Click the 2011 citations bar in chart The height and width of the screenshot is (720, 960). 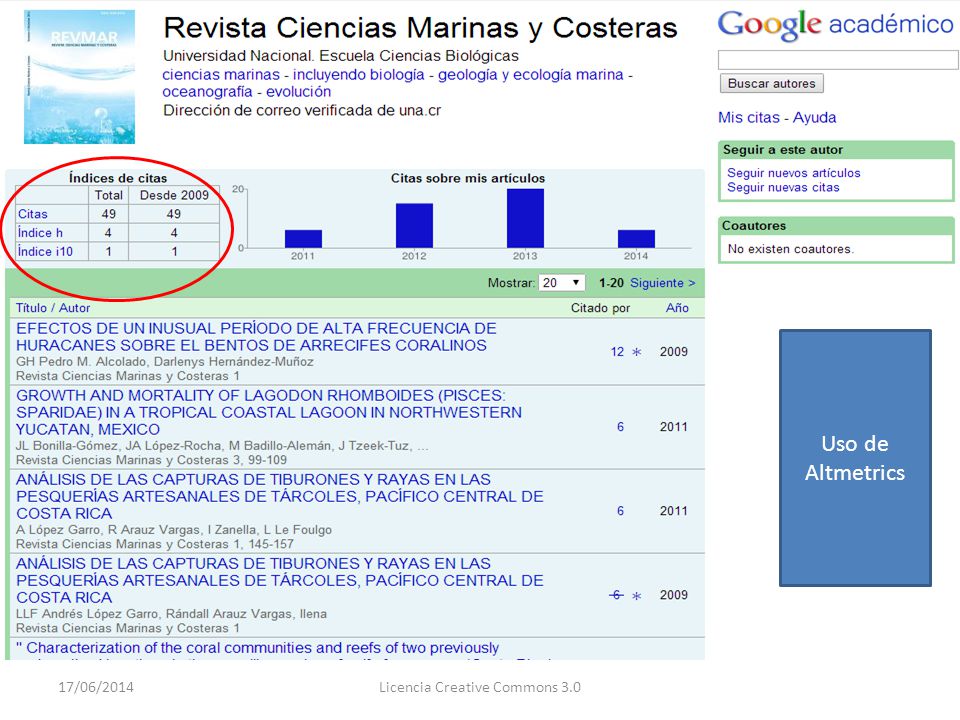click(303, 239)
